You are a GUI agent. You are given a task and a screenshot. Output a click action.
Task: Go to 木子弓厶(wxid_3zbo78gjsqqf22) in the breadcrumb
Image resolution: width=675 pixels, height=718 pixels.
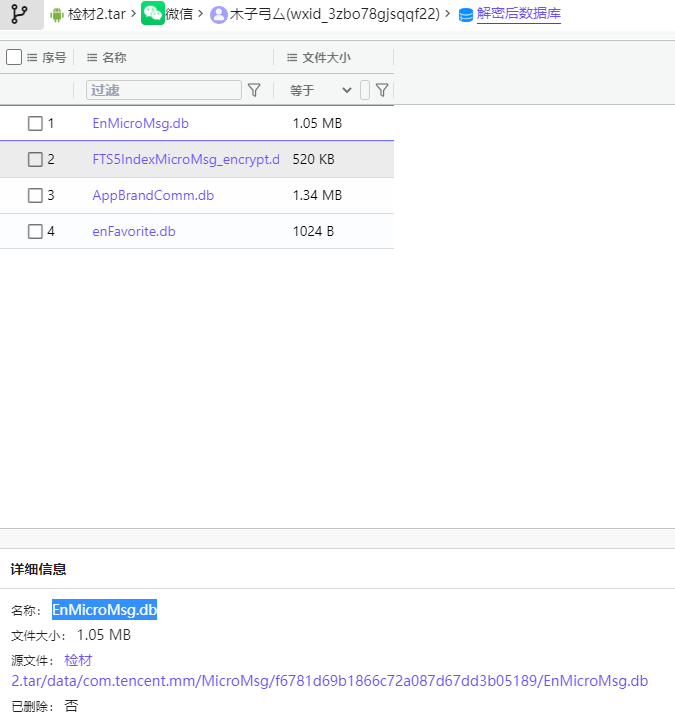coord(335,14)
